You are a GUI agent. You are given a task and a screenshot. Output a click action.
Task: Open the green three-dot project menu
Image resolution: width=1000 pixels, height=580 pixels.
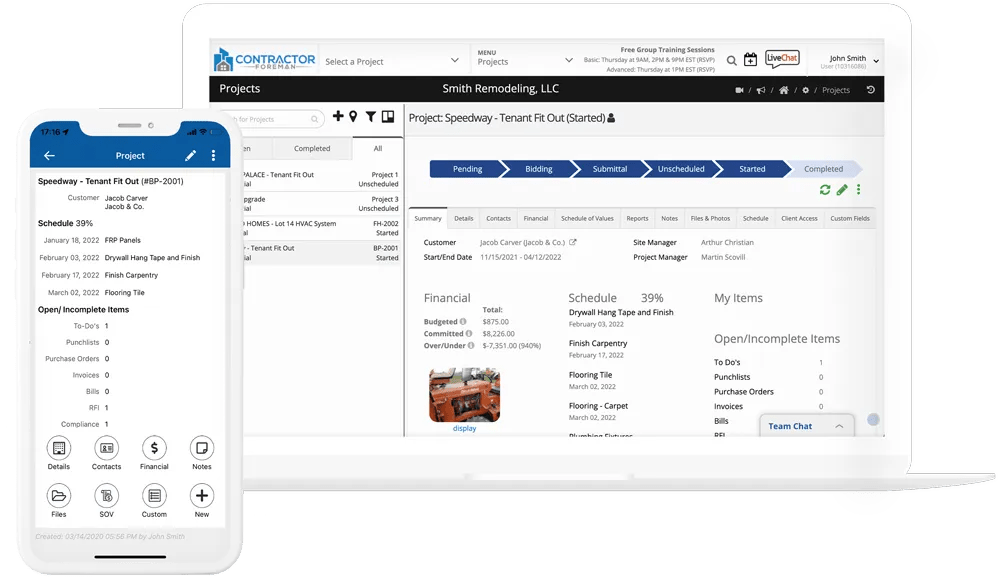[x=858, y=190]
